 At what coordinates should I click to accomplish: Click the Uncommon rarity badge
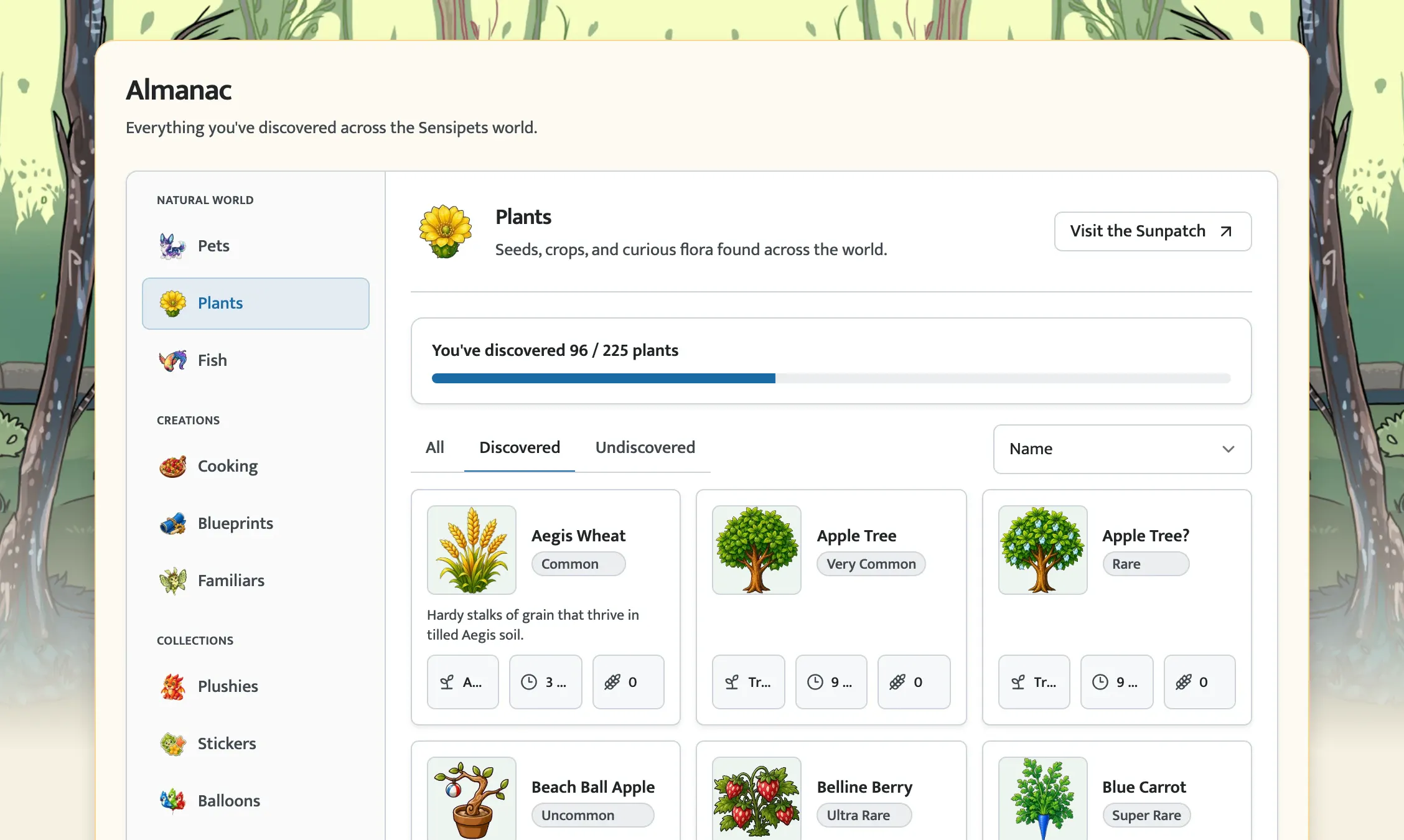click(x=593, y=815)
